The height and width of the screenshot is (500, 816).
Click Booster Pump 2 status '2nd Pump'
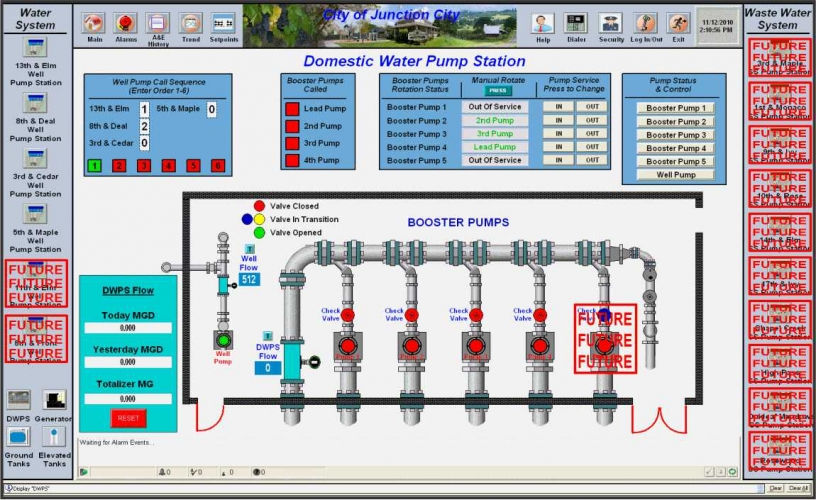(494, 120)
